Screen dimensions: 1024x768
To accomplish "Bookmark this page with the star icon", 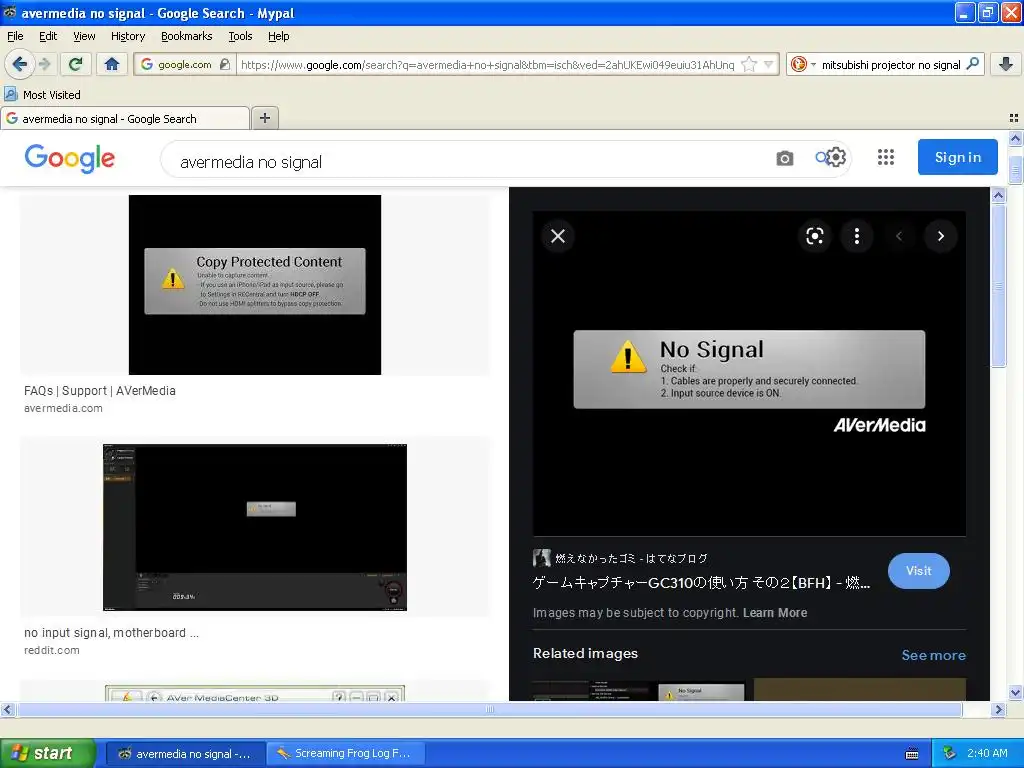I will (749, 64).
